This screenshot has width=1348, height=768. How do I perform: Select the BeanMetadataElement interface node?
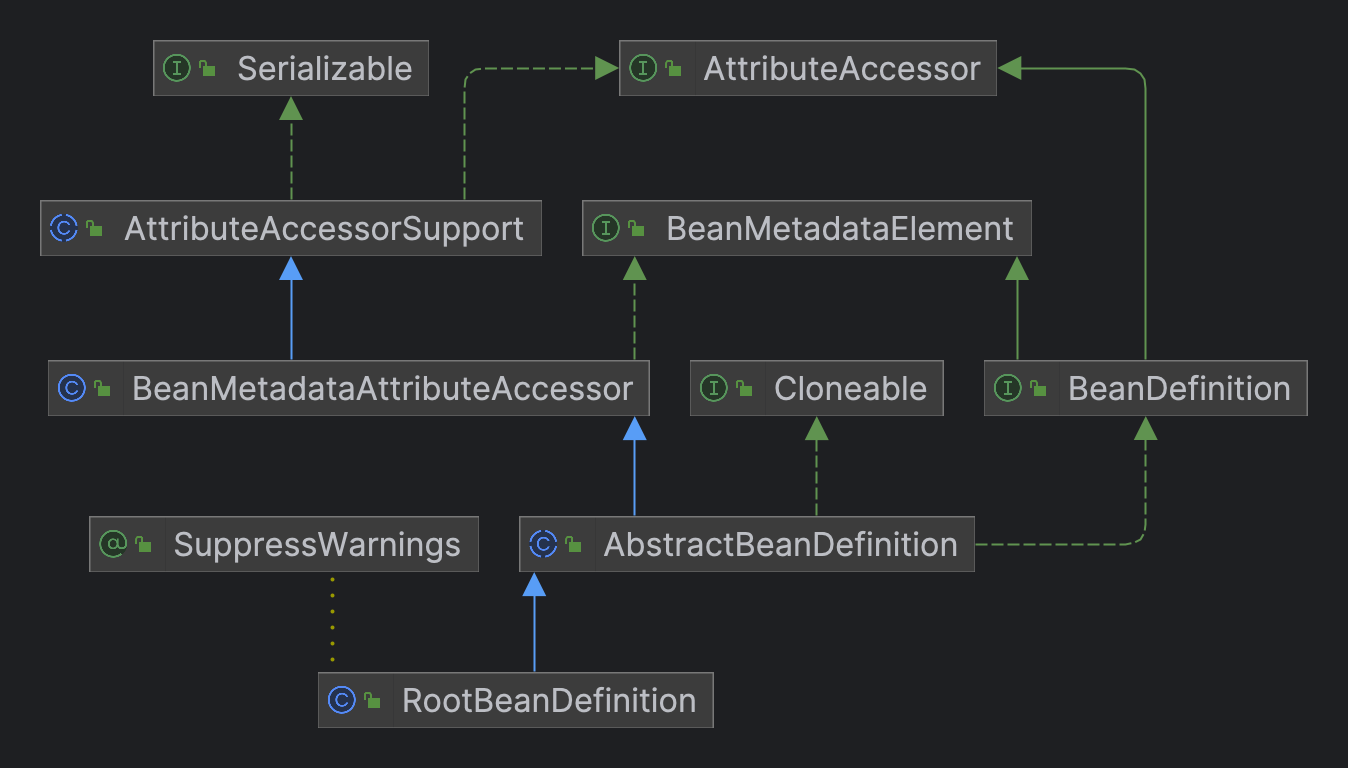[x=807, y=228]
